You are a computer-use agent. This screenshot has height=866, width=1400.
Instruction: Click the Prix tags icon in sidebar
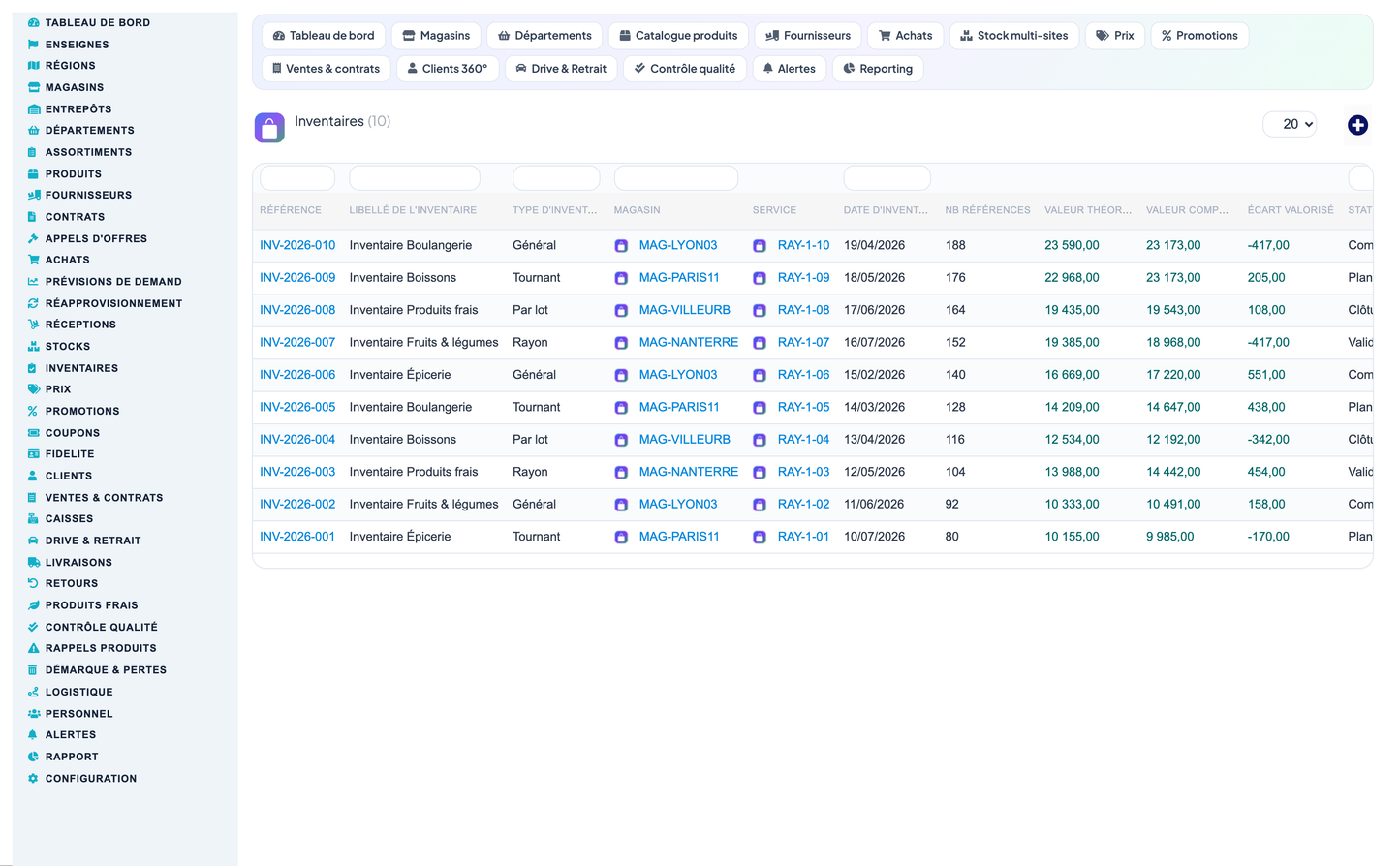tap(34, 389)
